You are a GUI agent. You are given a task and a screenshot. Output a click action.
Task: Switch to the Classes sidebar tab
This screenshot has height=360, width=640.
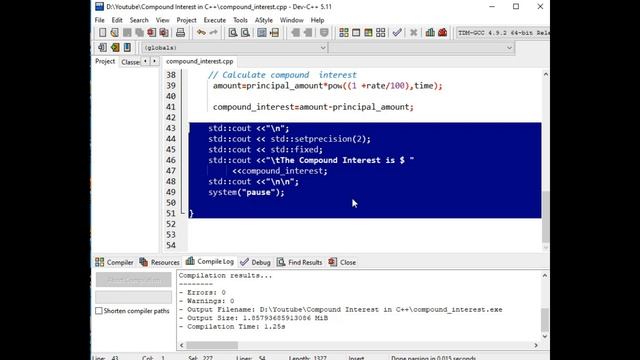pos(130,62)
